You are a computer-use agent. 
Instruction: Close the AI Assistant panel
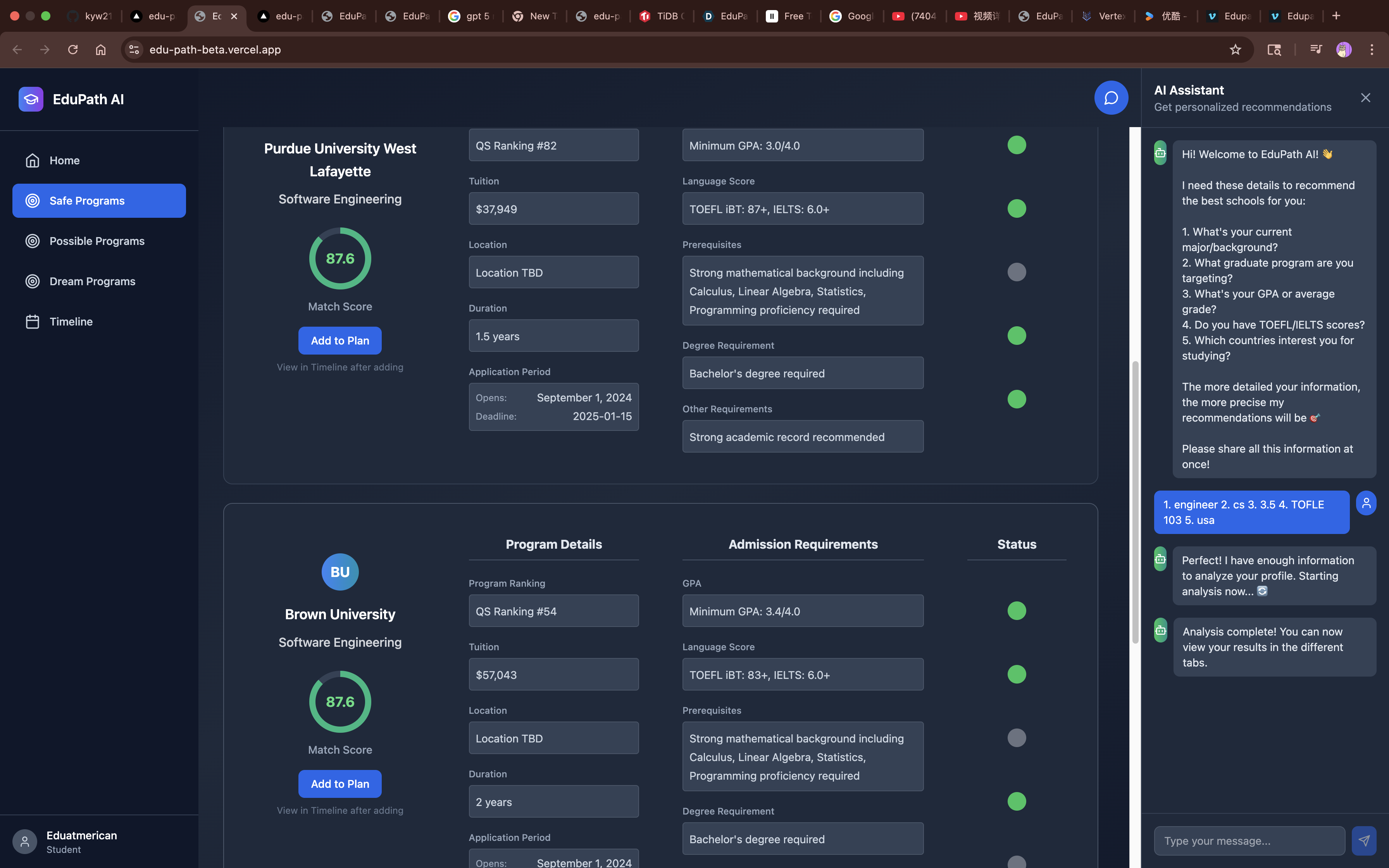coord(1365,98)
